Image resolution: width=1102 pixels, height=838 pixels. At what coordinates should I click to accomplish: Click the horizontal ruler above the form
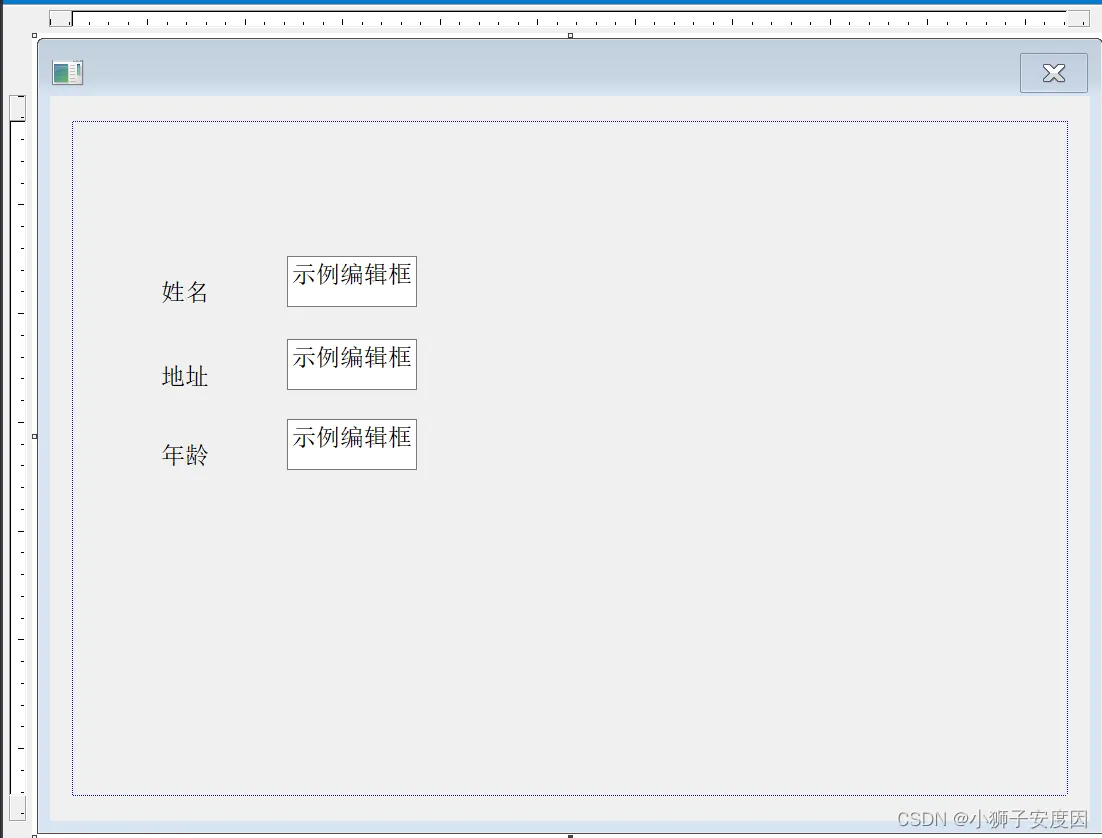550,17
